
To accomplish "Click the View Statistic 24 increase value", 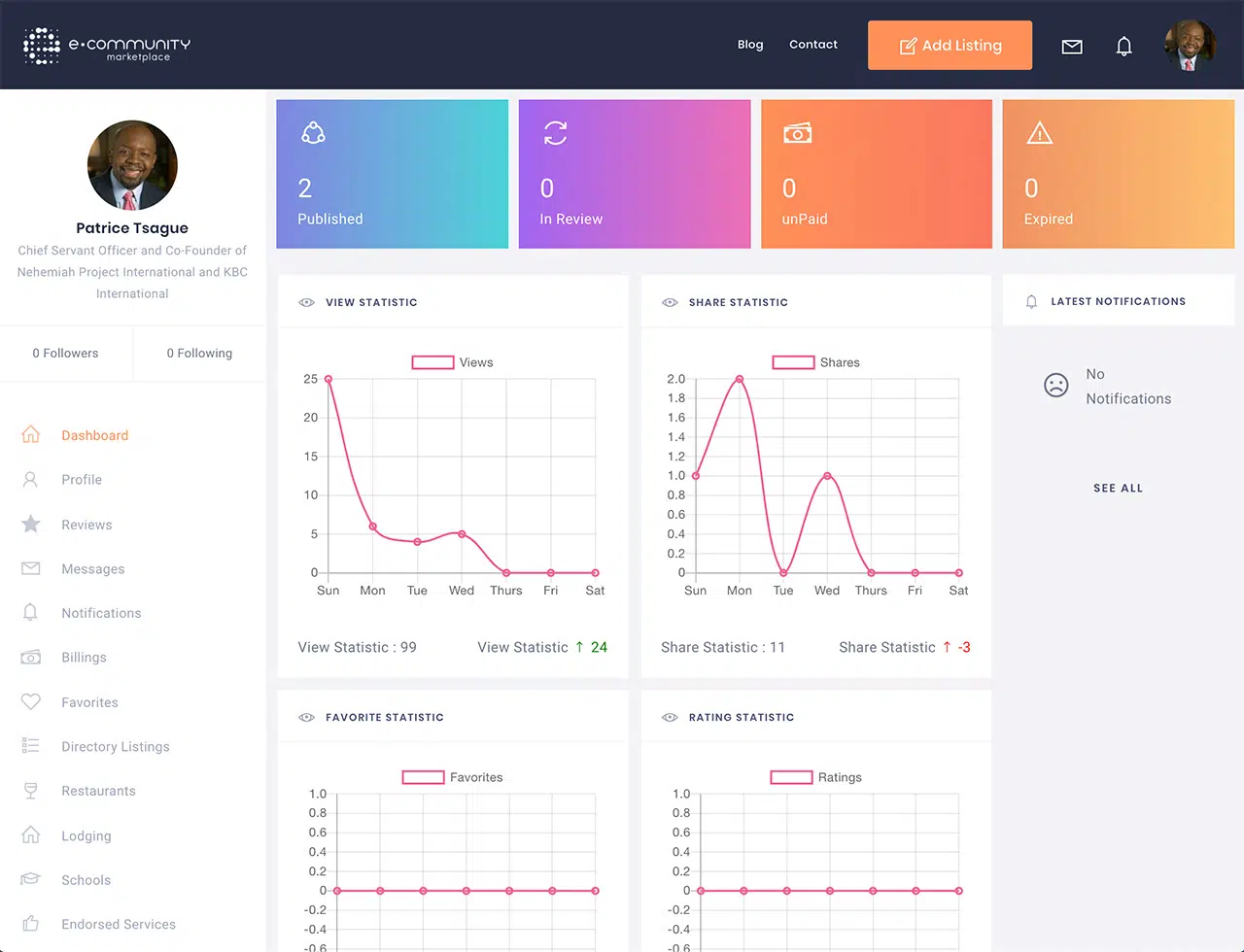I will pyautogui.click(x=599, y=647).
